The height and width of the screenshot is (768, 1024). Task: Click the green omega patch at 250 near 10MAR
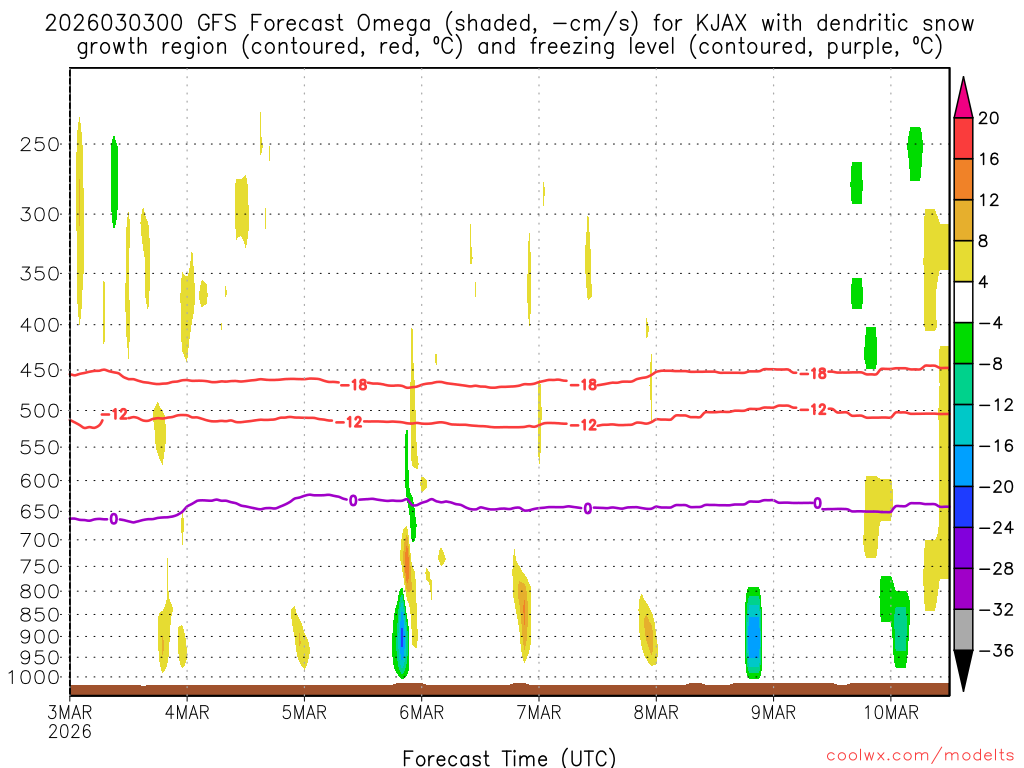[x=915, y=153]
